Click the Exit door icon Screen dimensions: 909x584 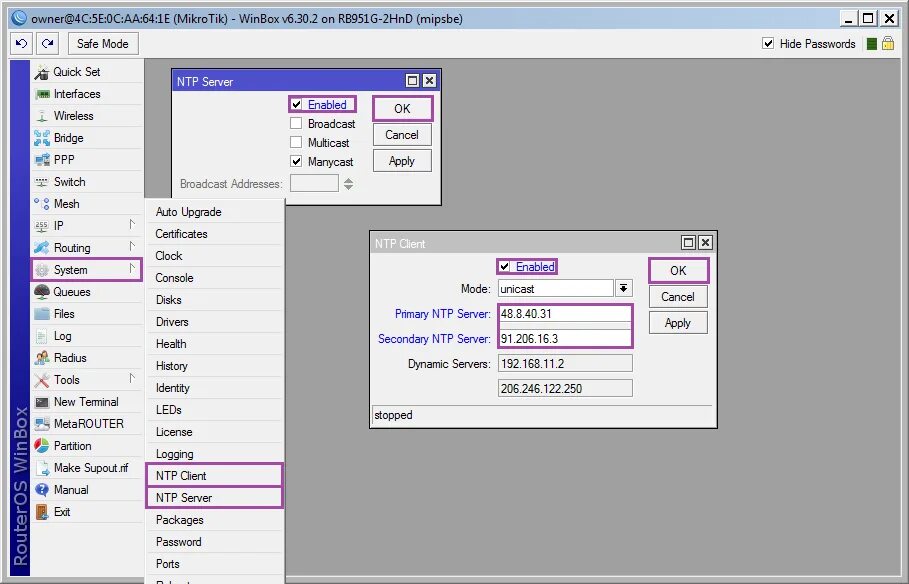pos(42,512)
